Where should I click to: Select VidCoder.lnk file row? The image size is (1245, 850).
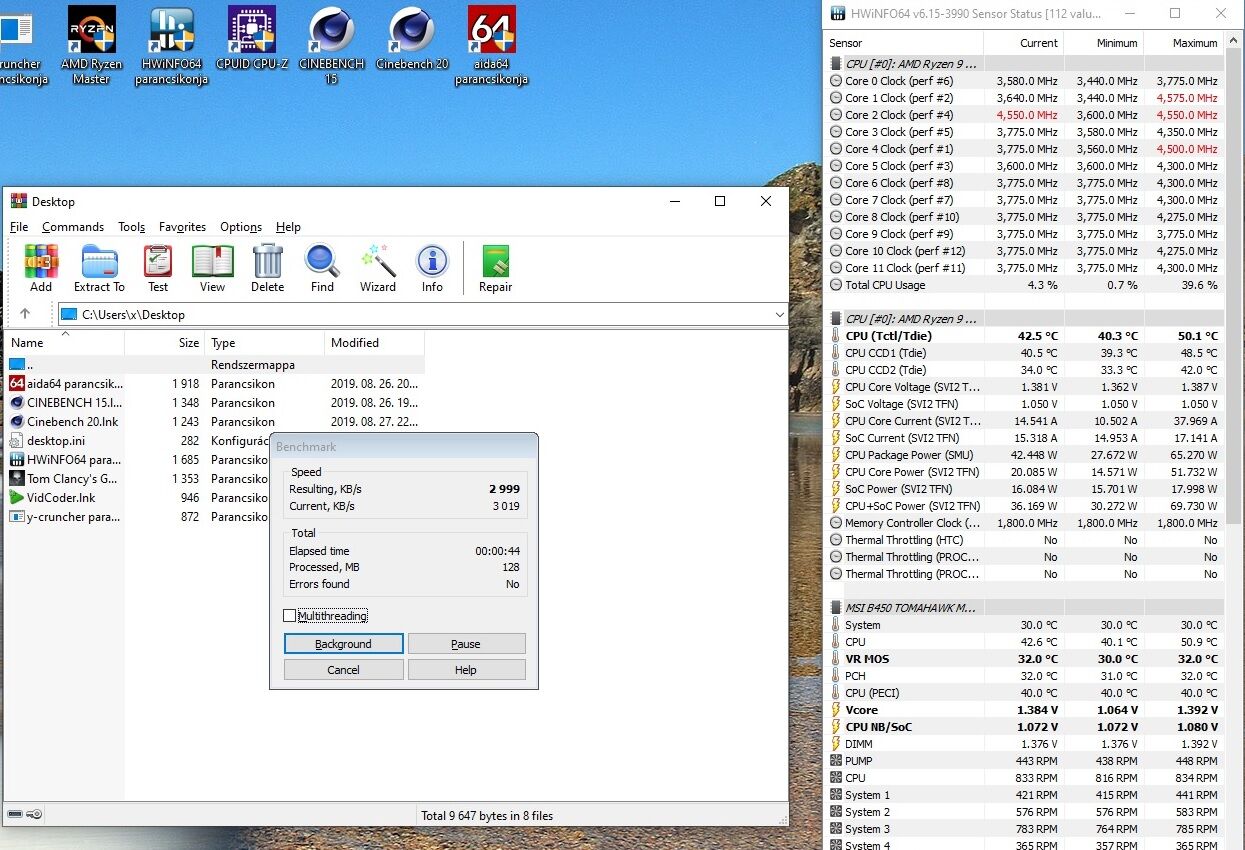point(138,498)
